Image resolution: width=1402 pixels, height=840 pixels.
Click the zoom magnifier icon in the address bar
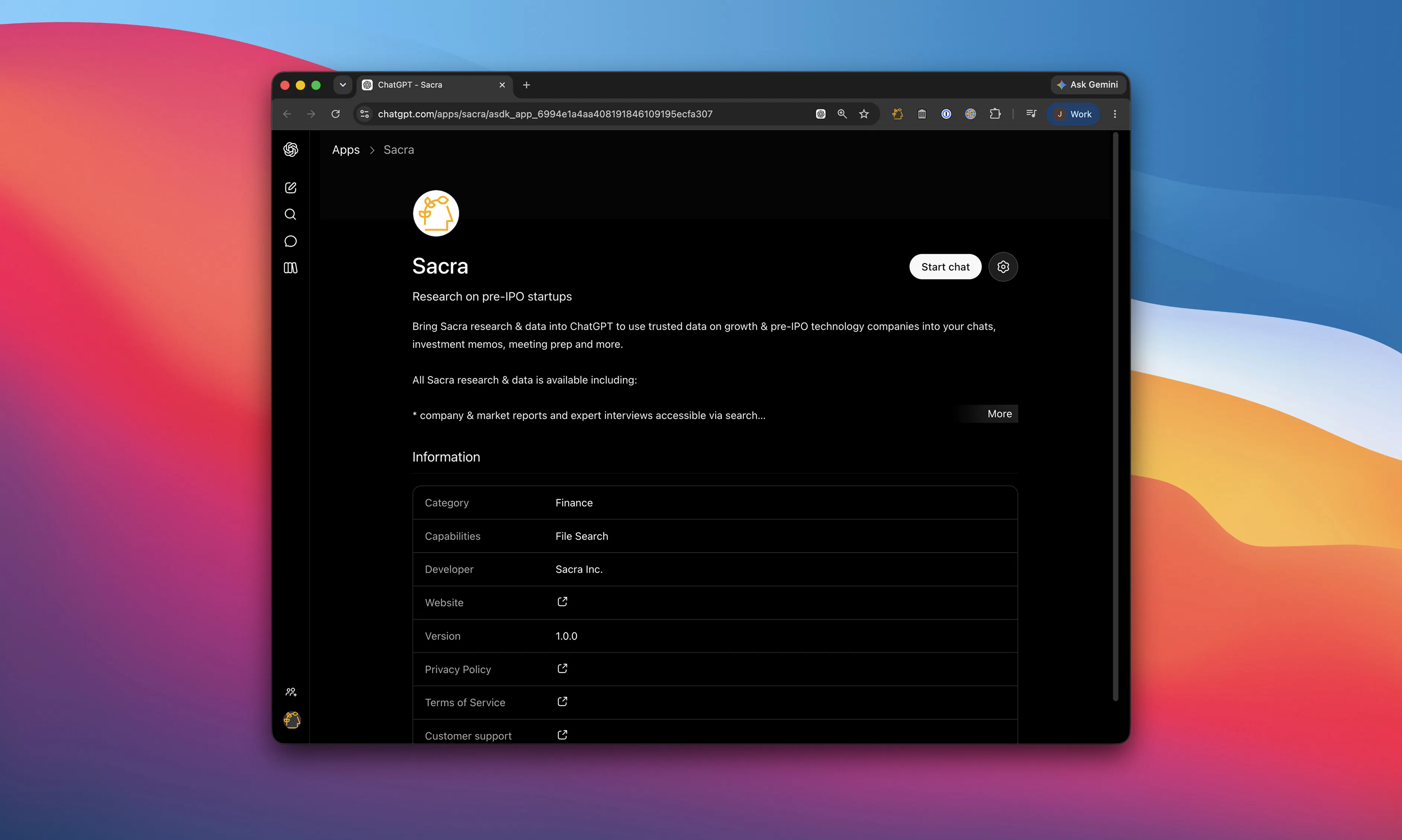pos(842,114)
